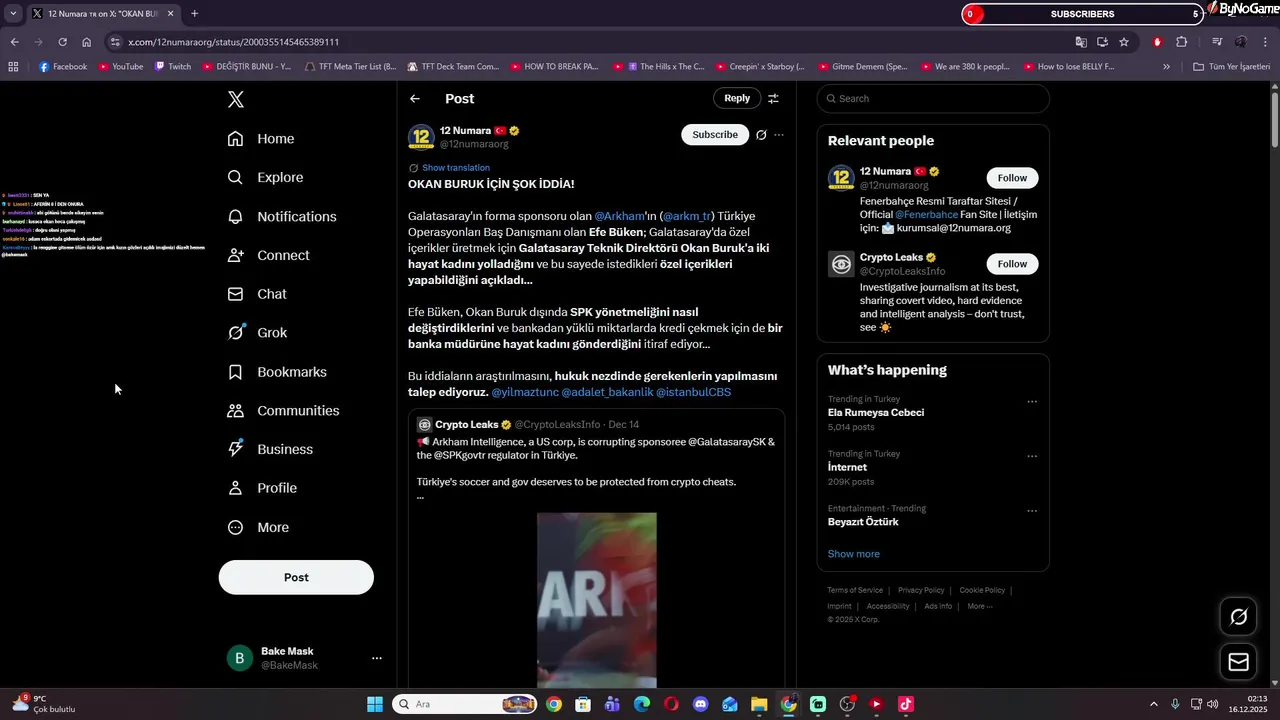The height and width of the screenshot is (720, 1280).
Task: Open the @adalet_bakanlik mention link
Action: [x=607, y=392]
